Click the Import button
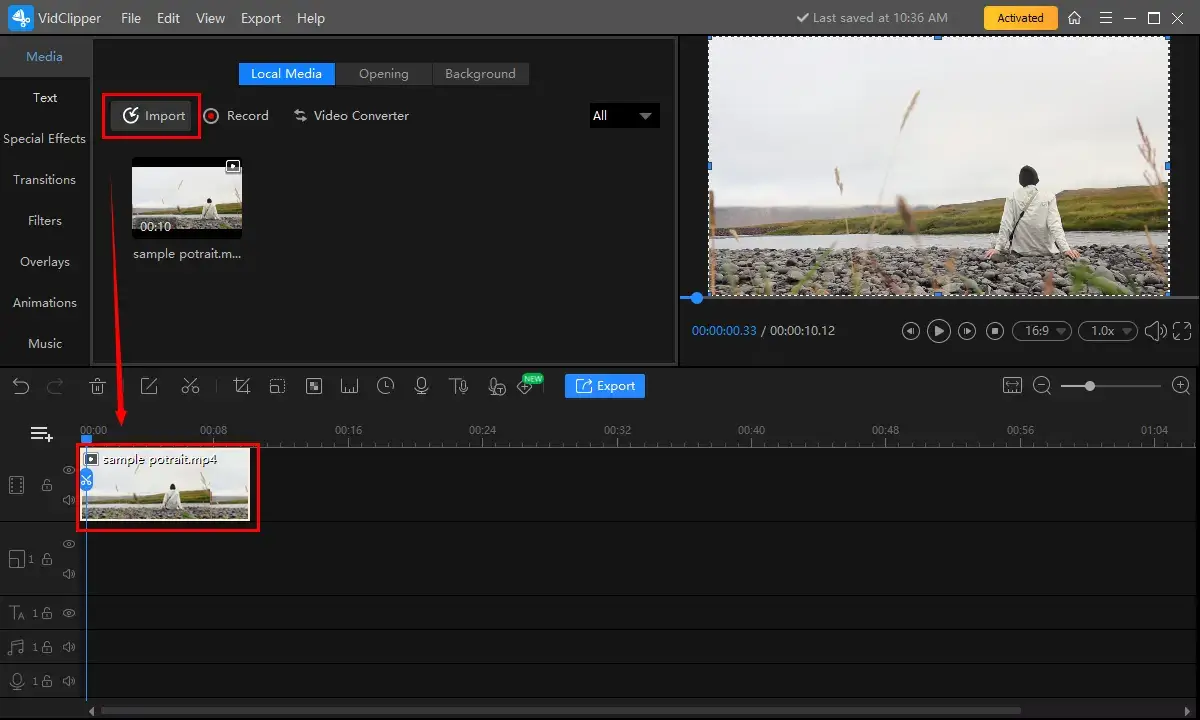This screenshot has width=1200, height=720. coord(152,116)
